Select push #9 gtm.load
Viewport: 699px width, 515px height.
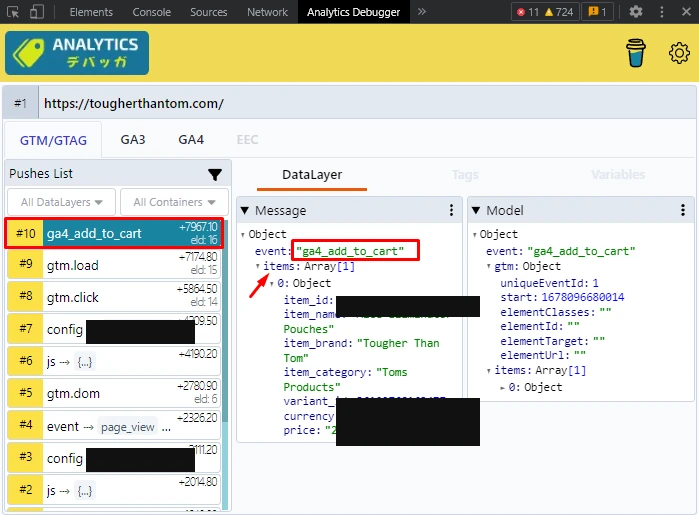point(114,265)
